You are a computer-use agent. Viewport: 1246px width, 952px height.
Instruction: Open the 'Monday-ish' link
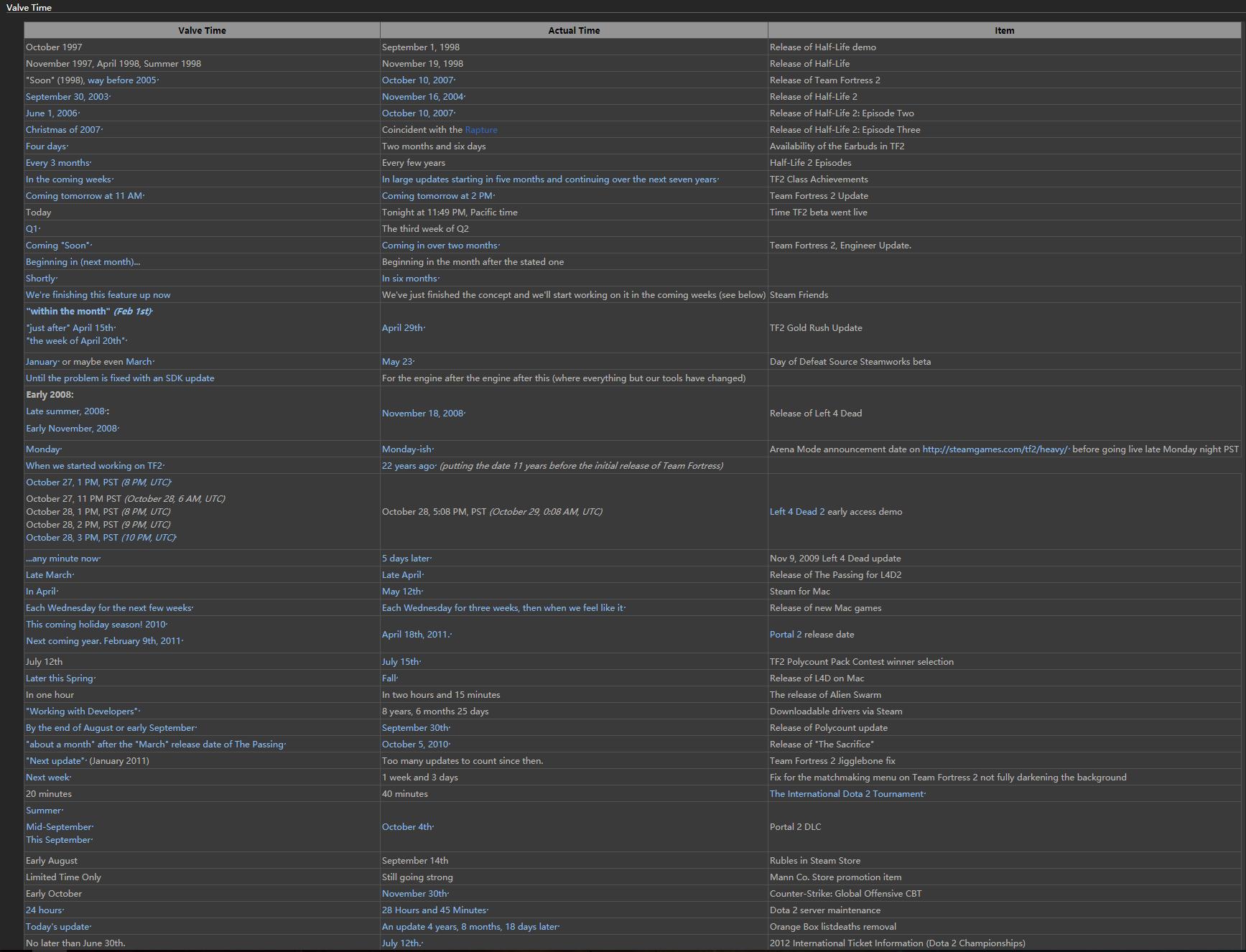click(x=406, y=449)
